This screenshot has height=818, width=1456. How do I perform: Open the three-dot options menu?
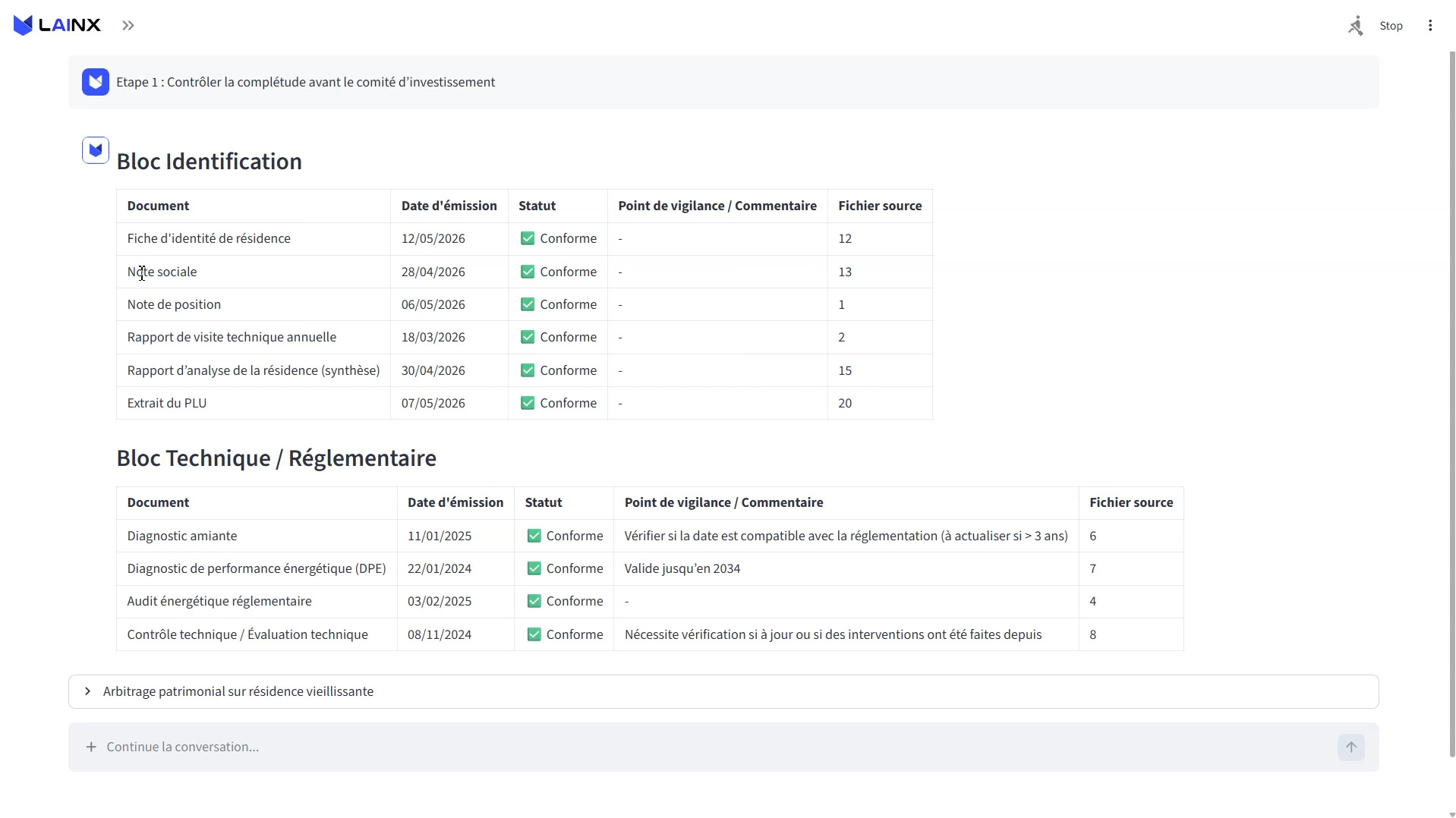pyautogui.click(x=1430, y=26)
